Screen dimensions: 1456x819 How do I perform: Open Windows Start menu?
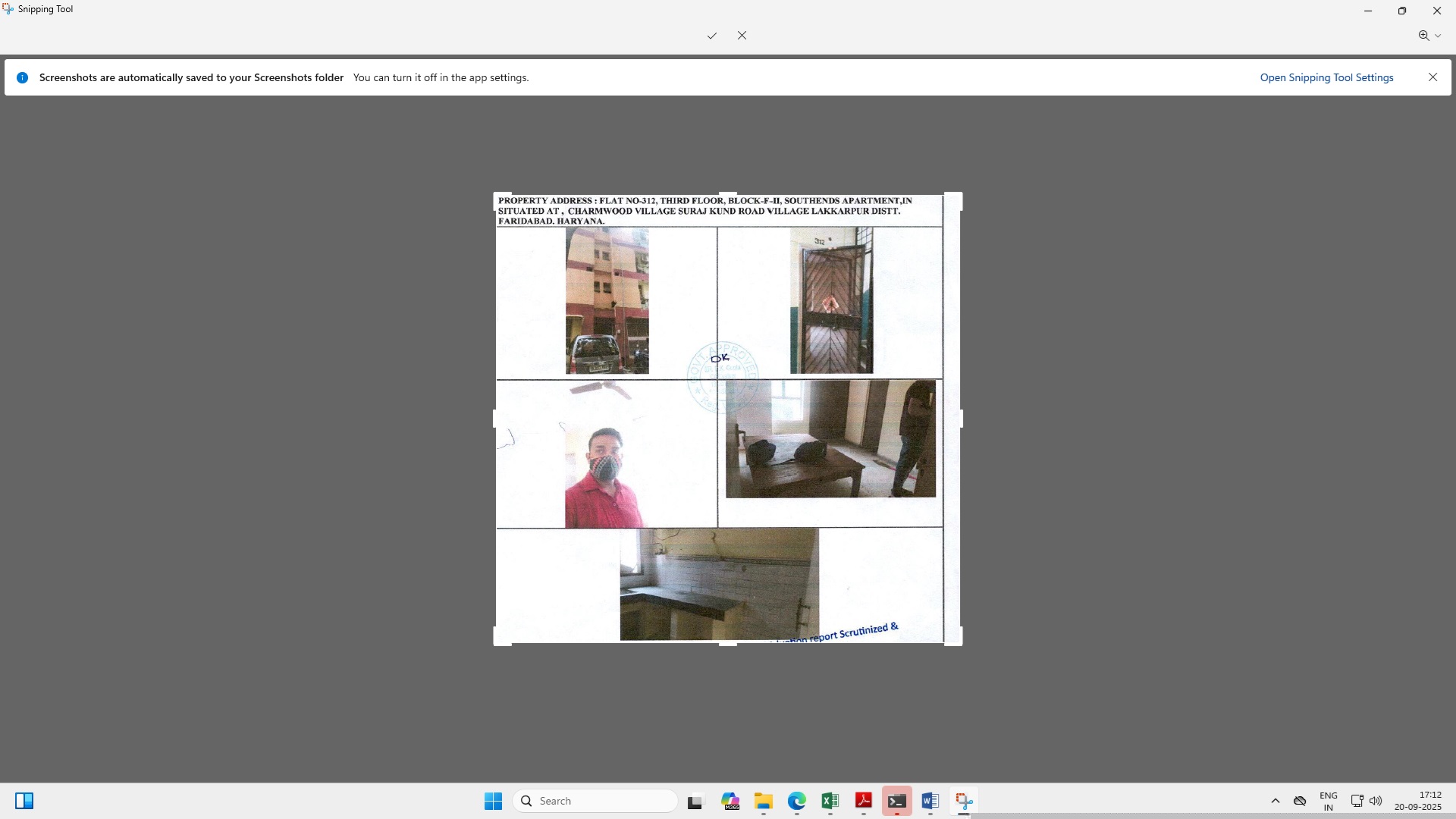point(493,801)
